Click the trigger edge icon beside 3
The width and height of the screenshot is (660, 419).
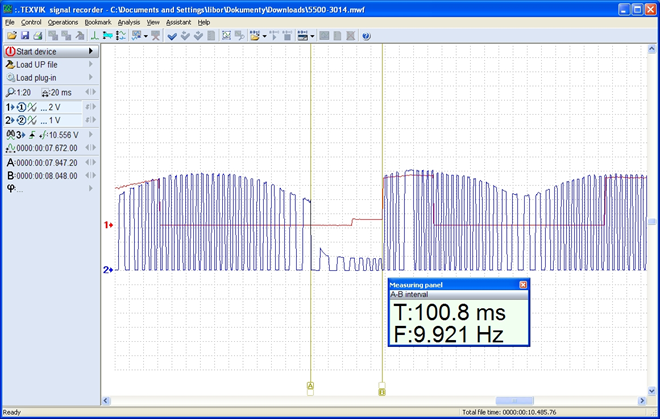32,135
